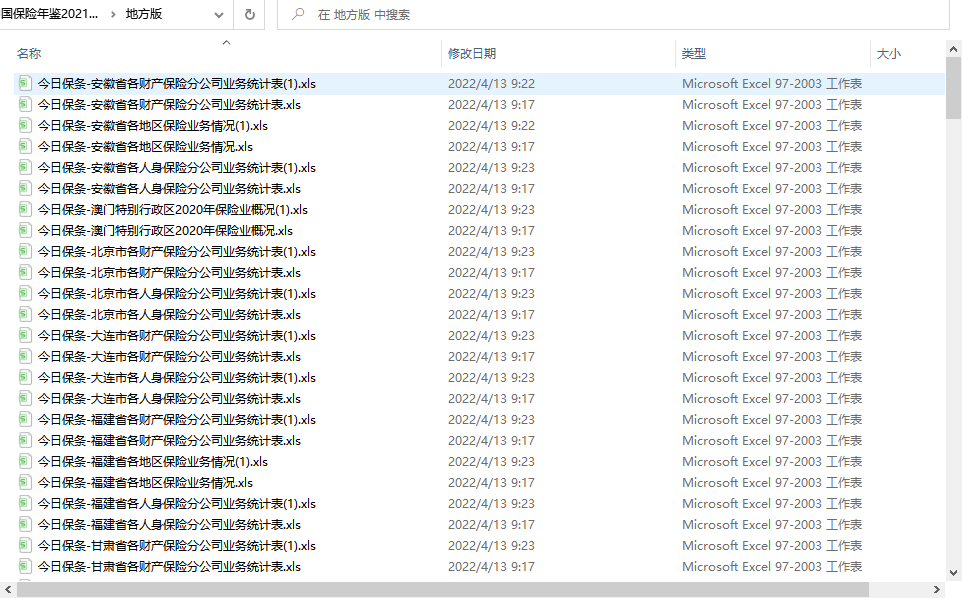Click the file icon of 北京市各人身保险分公司业务统计表.xls
The image size is (962, 598).
[25, 315]
